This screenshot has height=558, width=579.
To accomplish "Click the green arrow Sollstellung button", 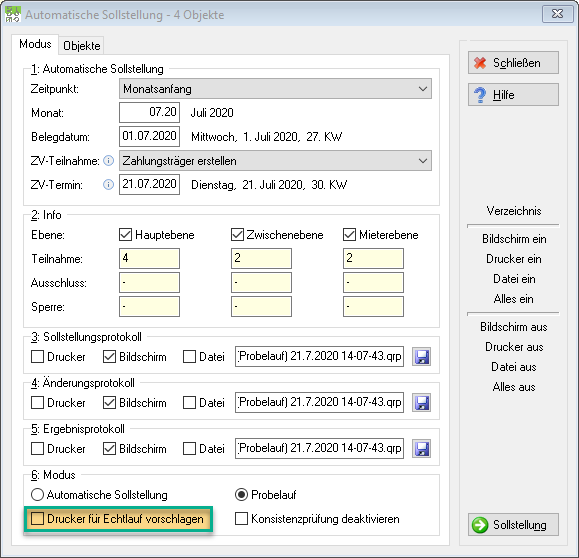I will 513,524.
